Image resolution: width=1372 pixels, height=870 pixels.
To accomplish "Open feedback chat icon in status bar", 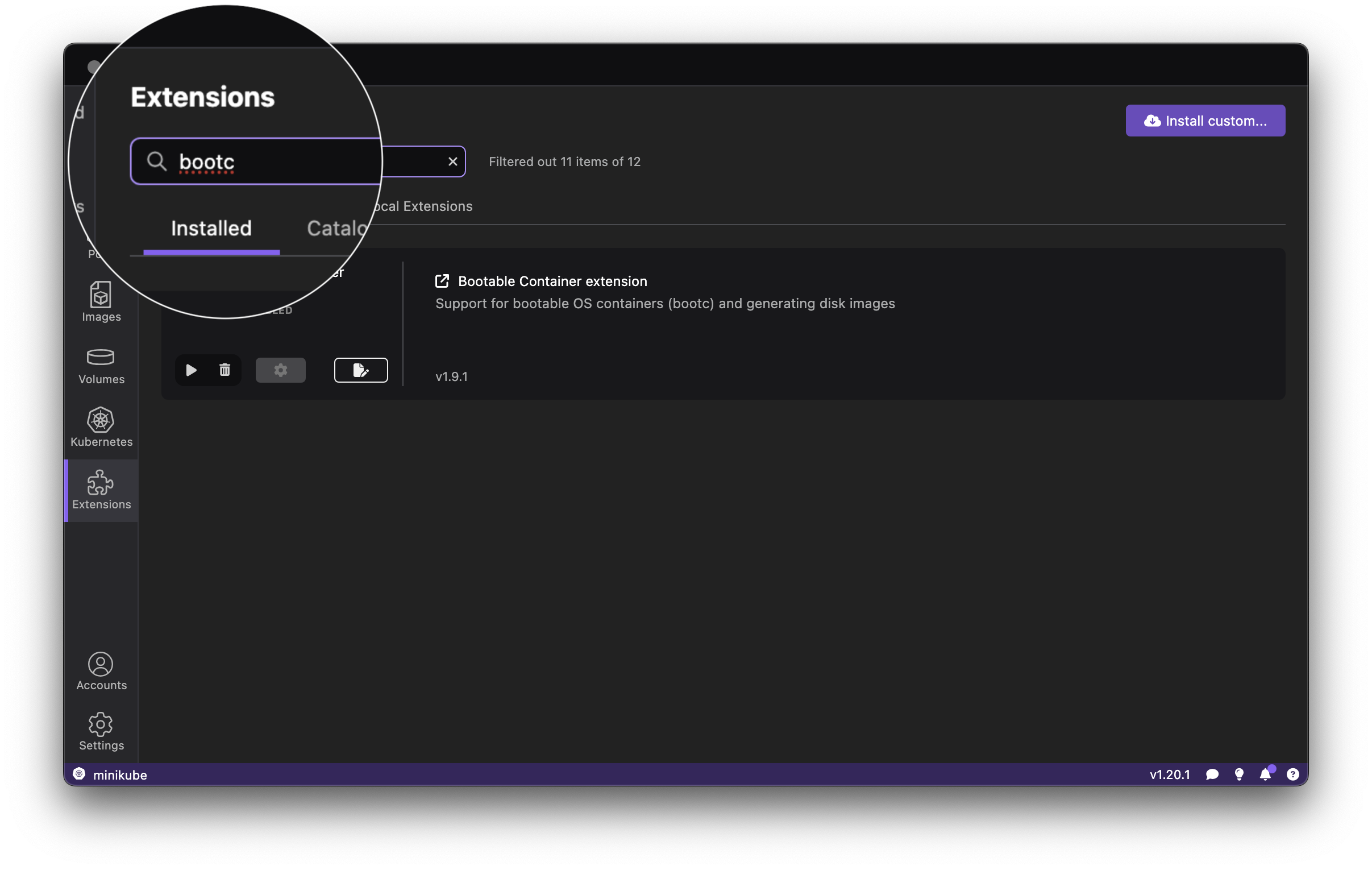I will (1212, 774).
